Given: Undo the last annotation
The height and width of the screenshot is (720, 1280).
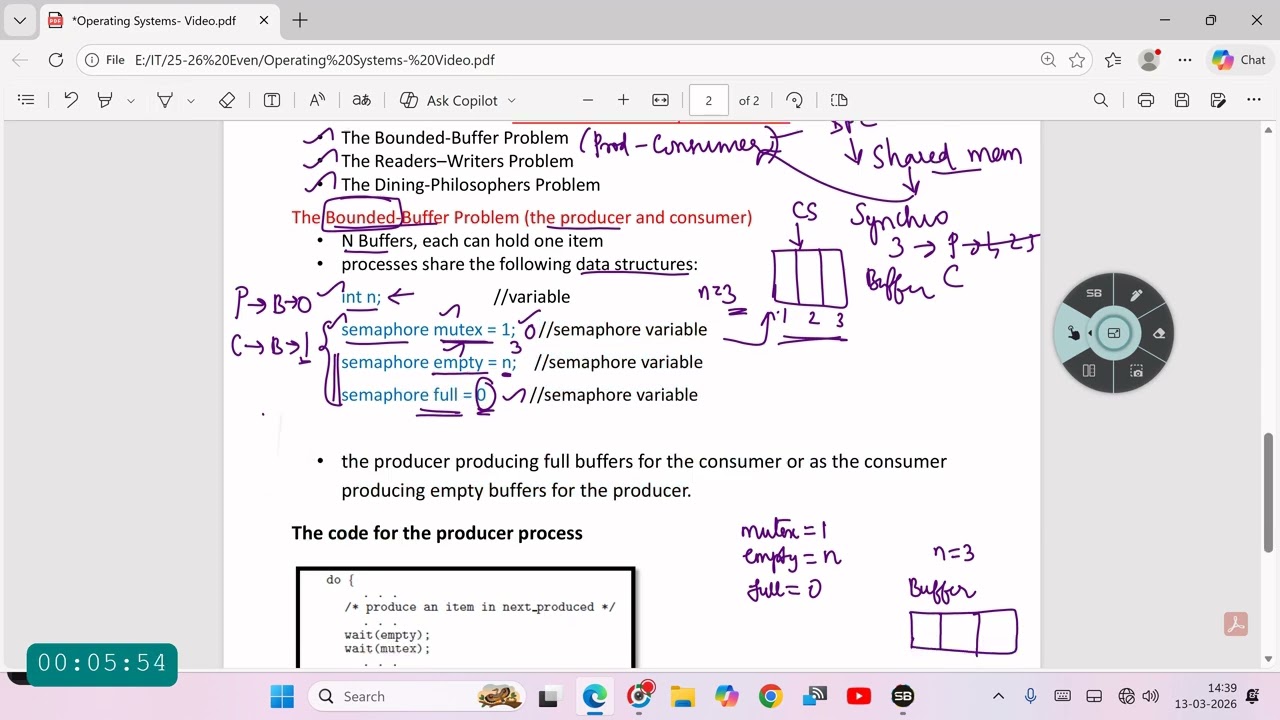Looking at the screenshot, I should pyautogui.click(x=70, y=100).
